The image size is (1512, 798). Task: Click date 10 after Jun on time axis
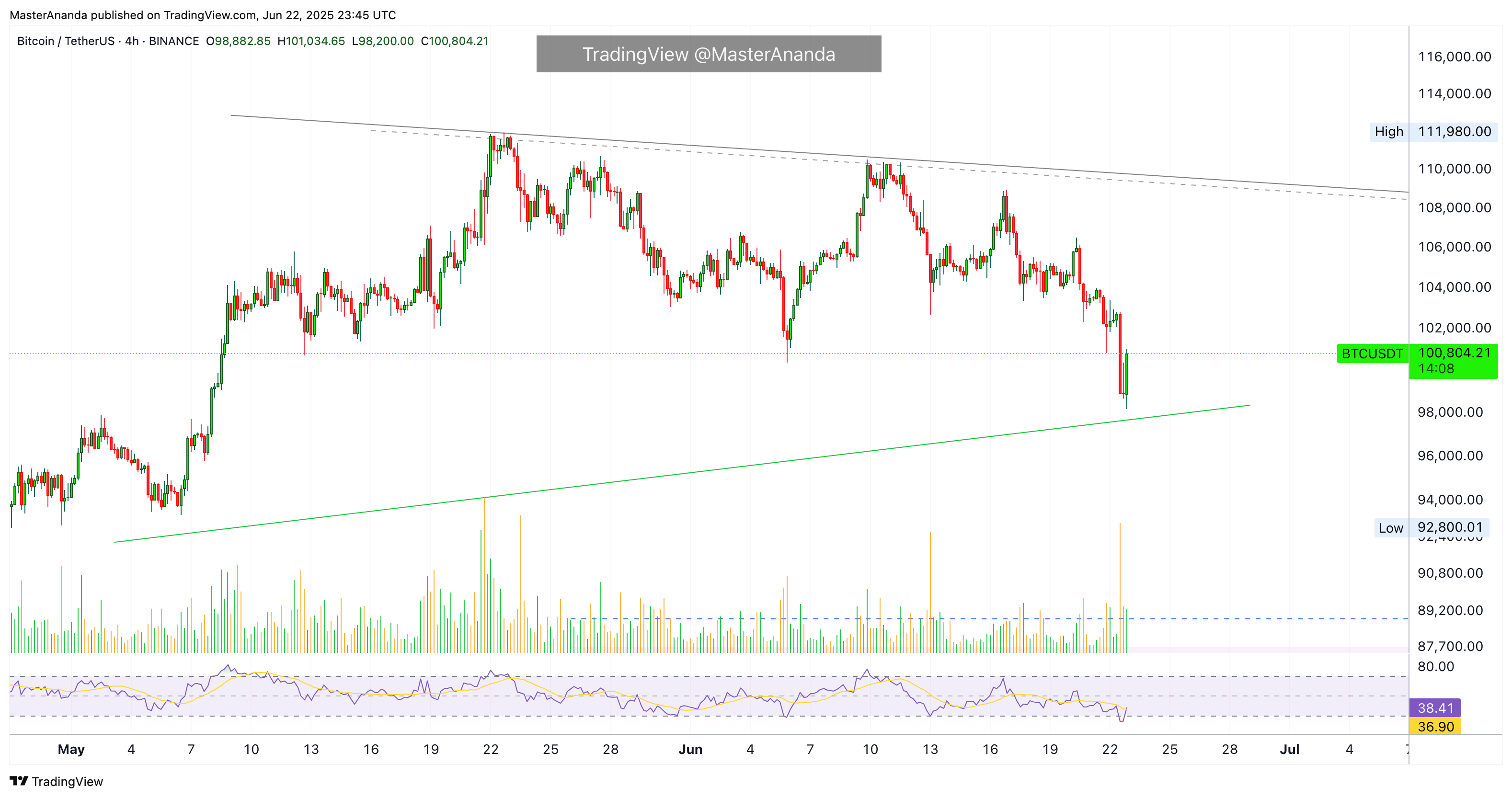[870, 749]
